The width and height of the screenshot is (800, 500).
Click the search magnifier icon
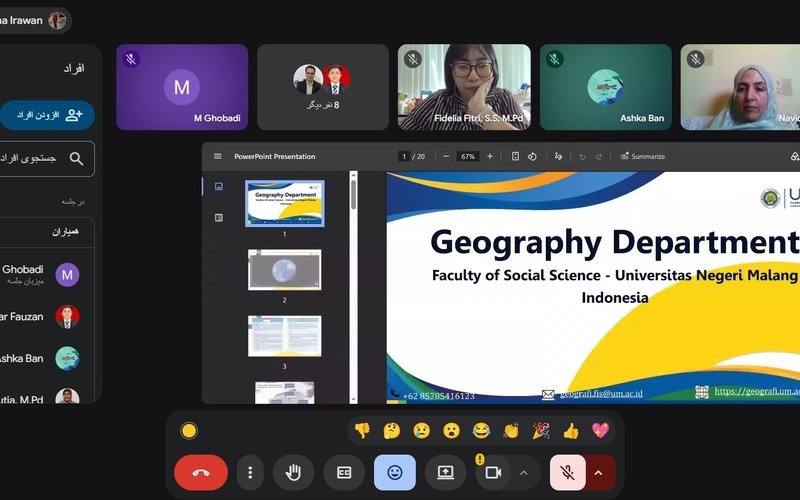[76, 159]
